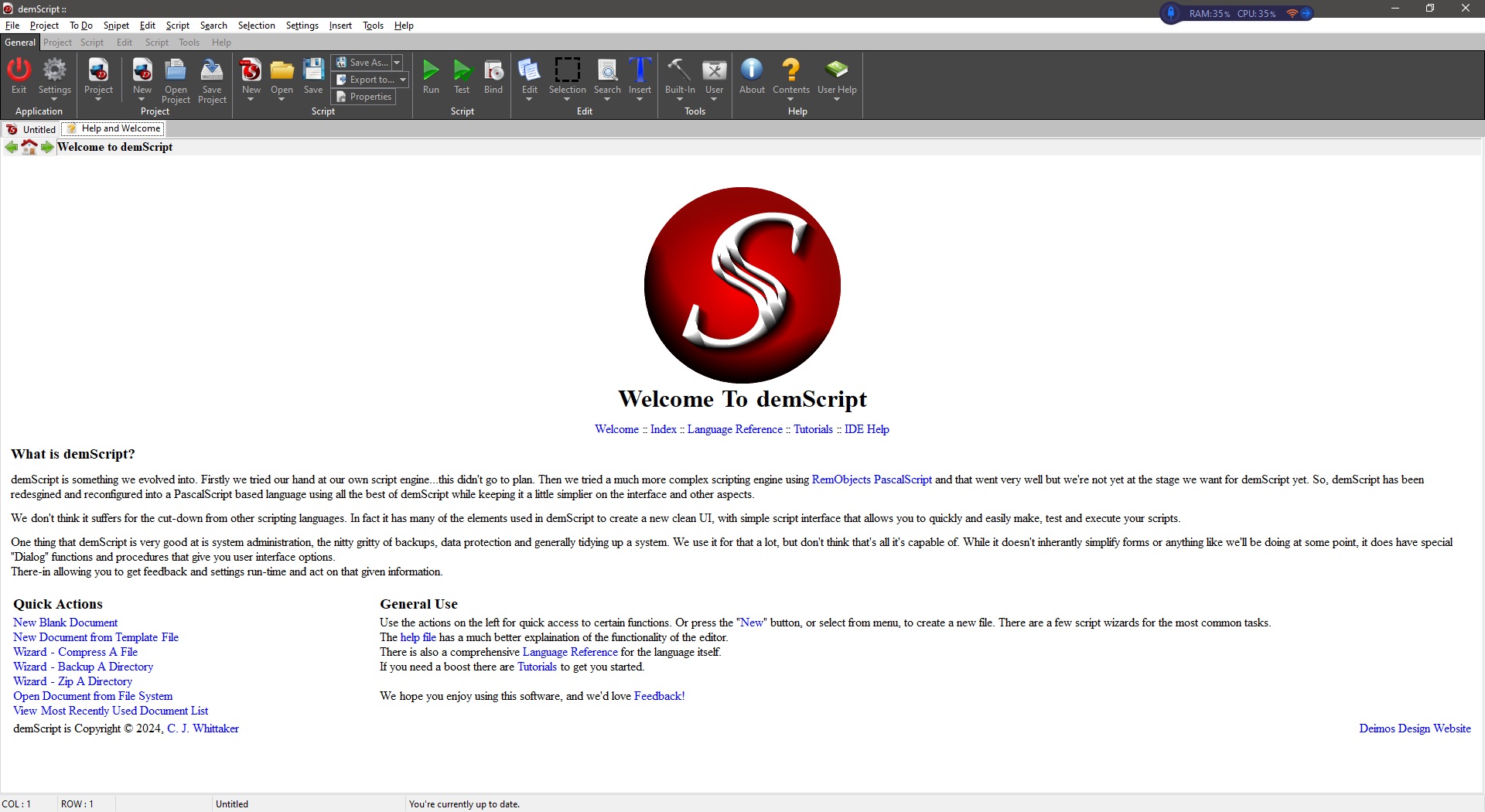Click the Feedback! link

[659, 696]
